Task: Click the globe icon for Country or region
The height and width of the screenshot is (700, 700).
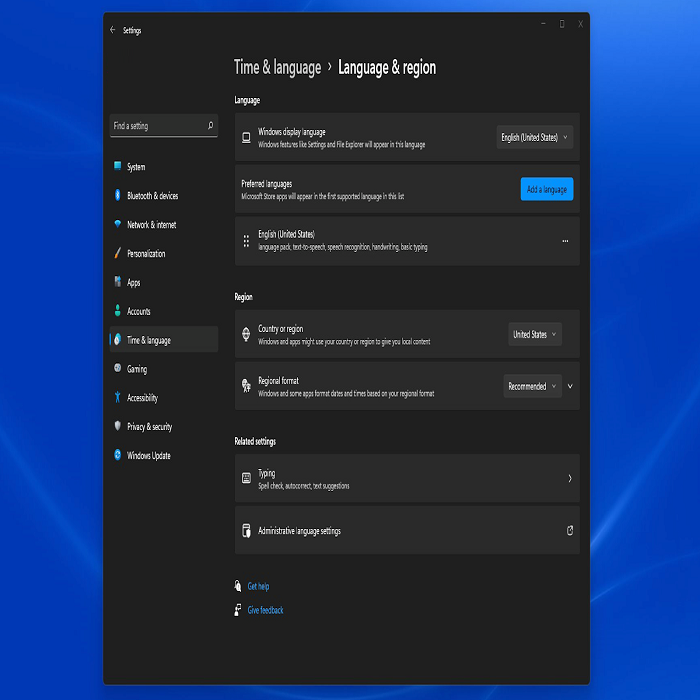Action: click(246, 334)
